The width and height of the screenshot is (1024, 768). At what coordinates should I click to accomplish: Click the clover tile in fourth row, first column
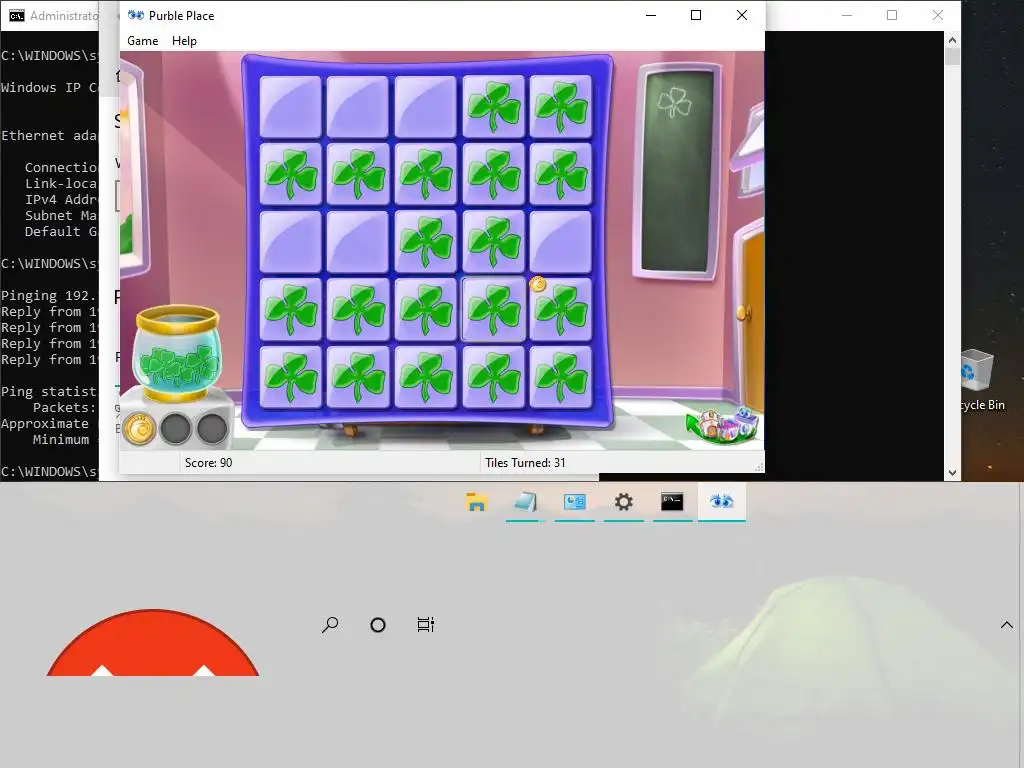(291, 310)
